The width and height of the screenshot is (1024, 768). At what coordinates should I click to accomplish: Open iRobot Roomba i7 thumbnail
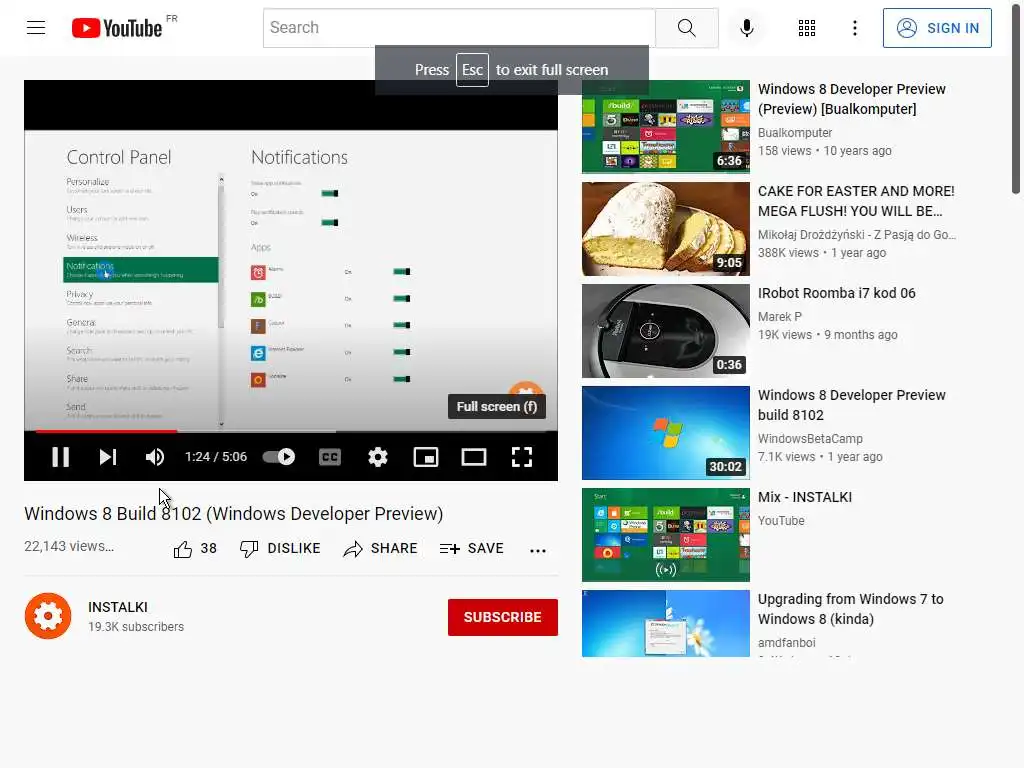[x=665, y=330]
